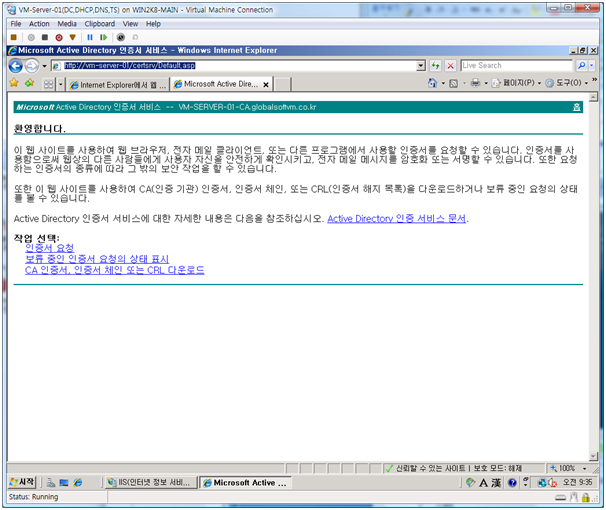The height and width of the screenshot is (510, 606).
Task: Pause the virtual machine
Action: coord(90,37)
